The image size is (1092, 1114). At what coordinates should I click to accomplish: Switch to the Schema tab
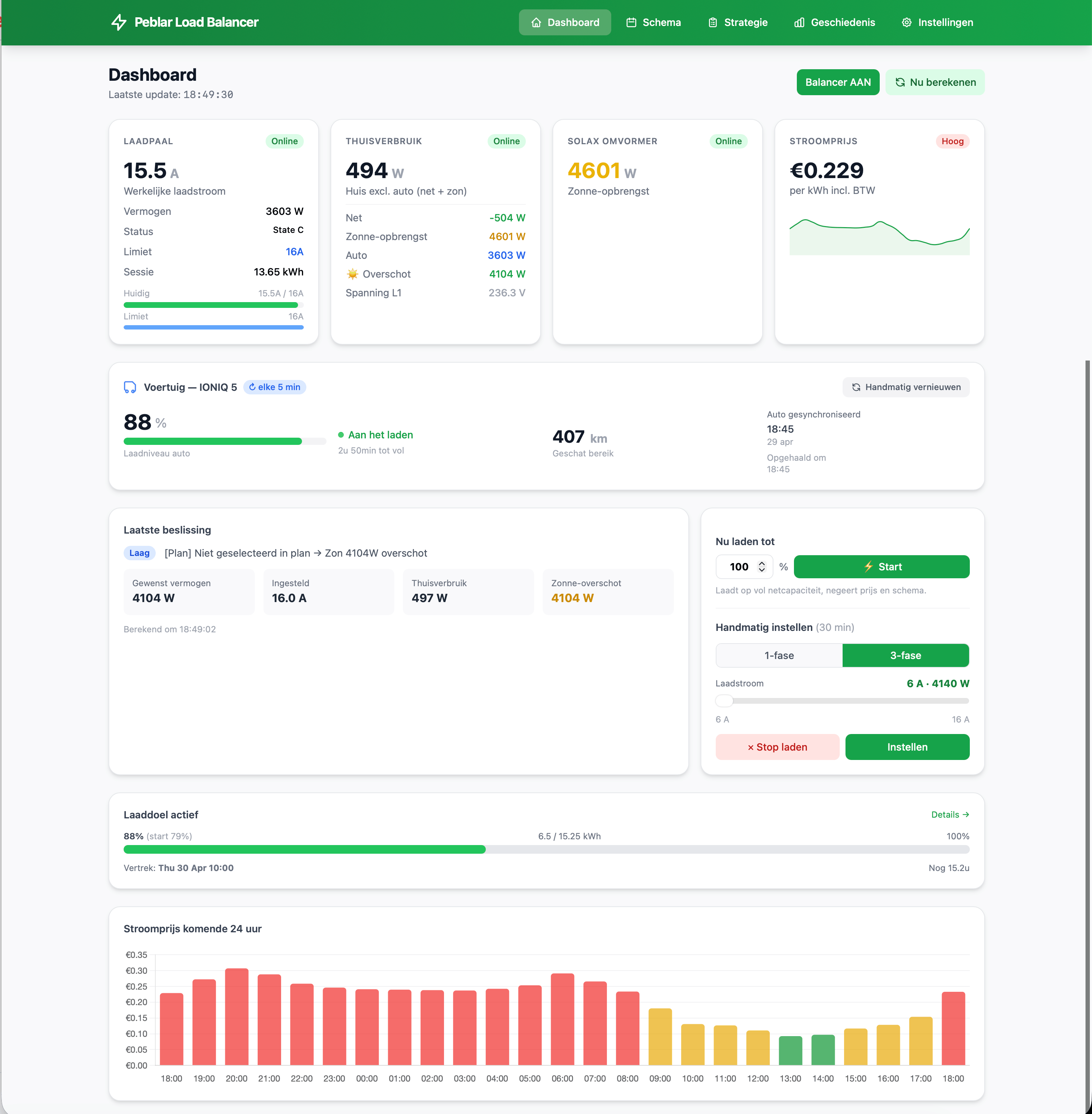pos(653,22)
